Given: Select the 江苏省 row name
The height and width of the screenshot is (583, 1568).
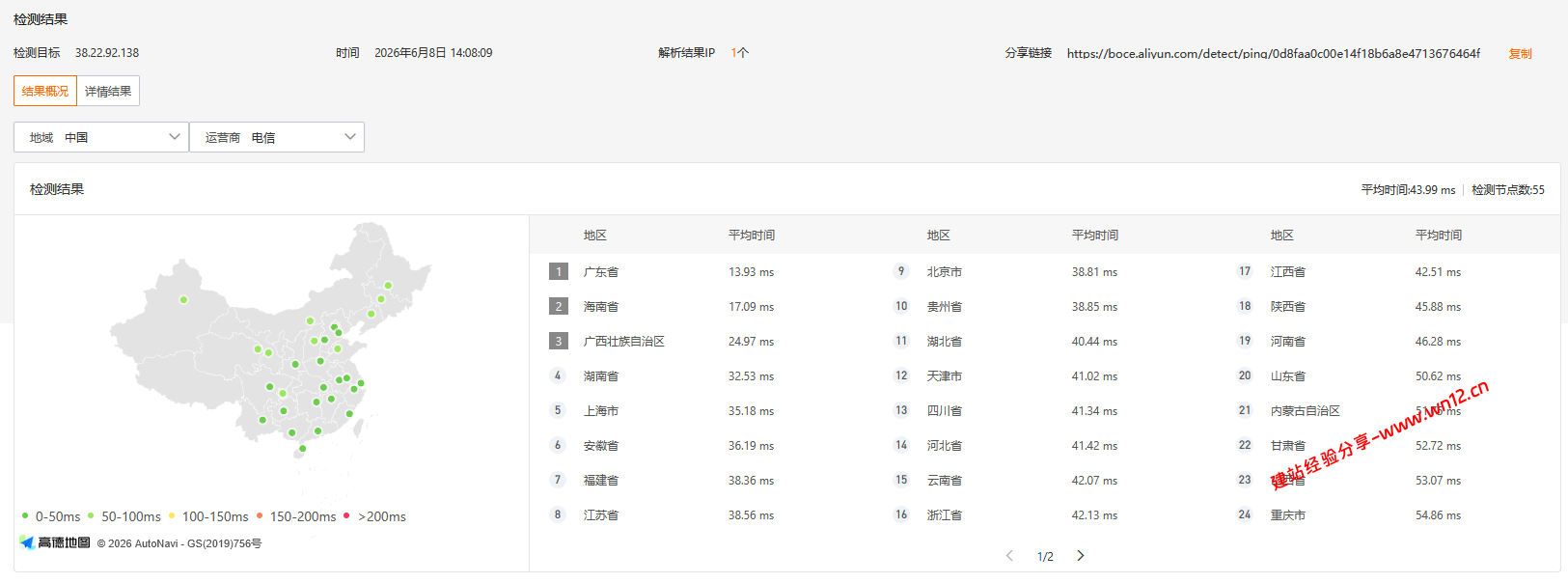Looking at the screenshot, I should [601, 515].
